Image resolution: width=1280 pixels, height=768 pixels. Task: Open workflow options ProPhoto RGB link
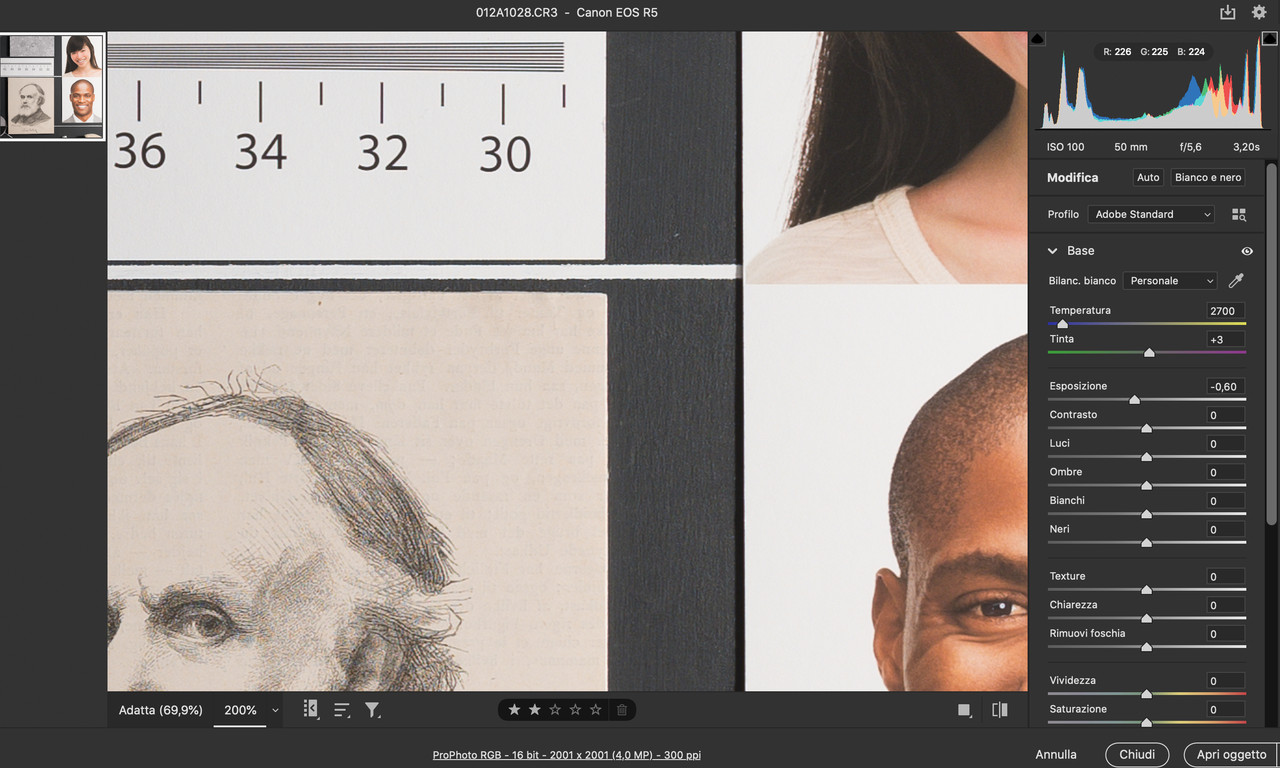(x=567, y=755)
